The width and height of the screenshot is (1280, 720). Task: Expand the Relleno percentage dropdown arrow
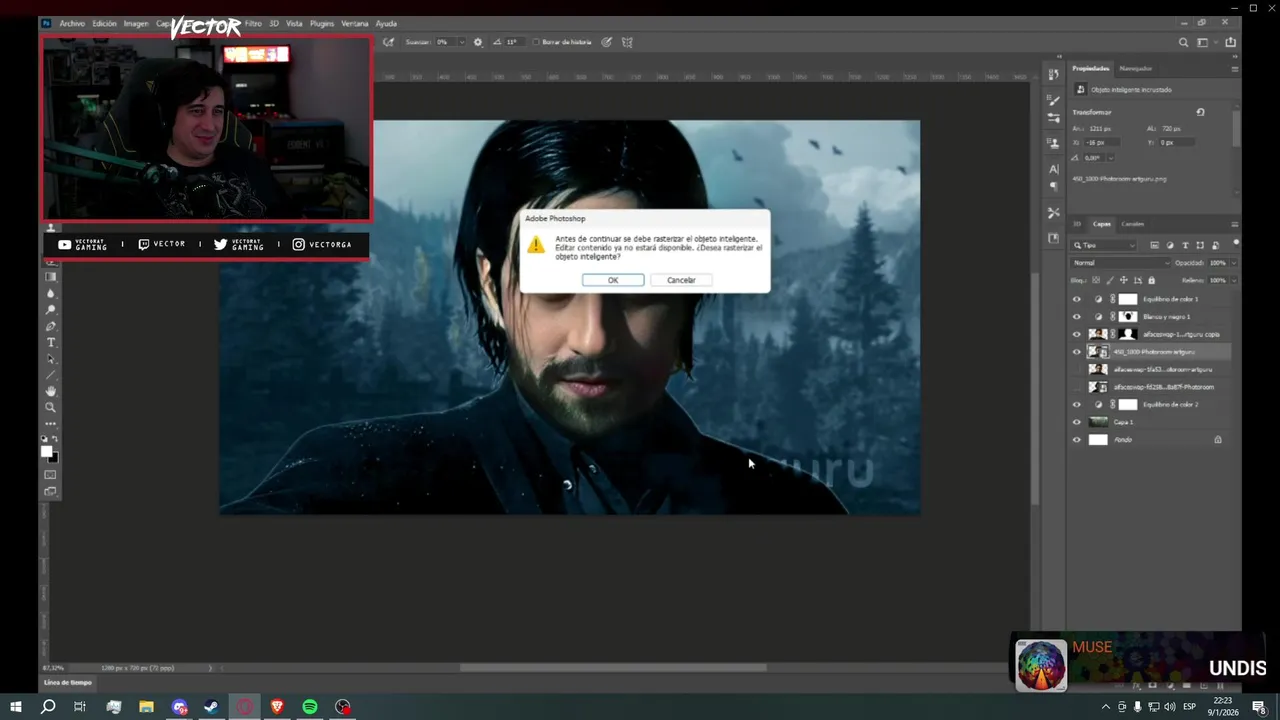(1234, 280)
